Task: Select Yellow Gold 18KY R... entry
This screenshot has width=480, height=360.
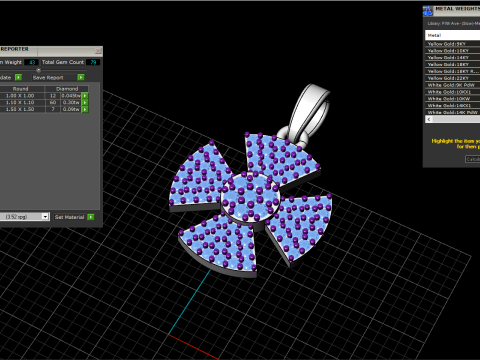Action: (x=452, y=71)
